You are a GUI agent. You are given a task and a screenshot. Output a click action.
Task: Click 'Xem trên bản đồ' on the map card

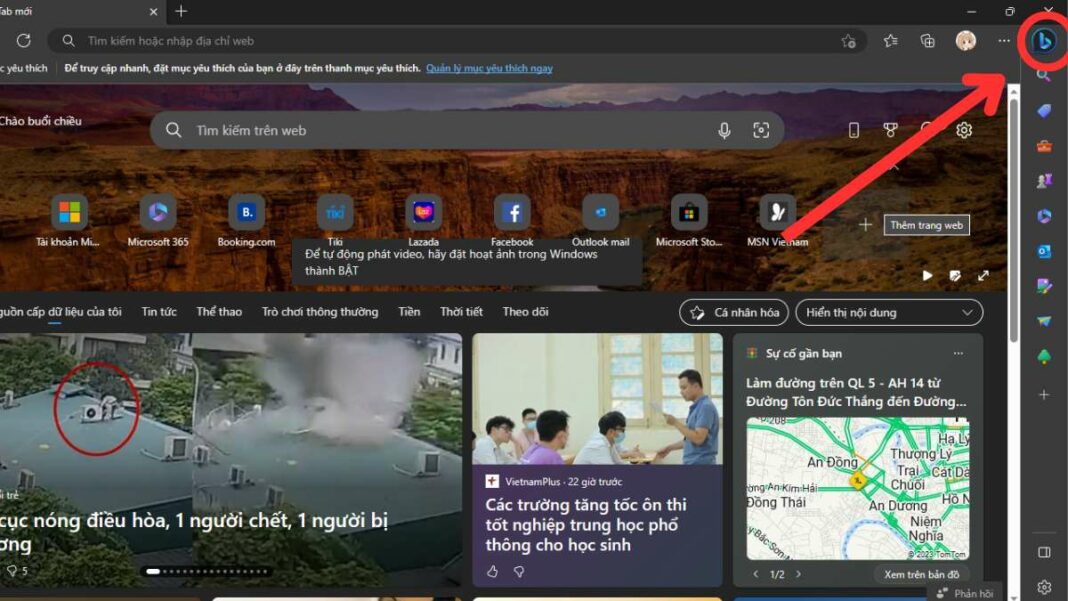point(922,574)
